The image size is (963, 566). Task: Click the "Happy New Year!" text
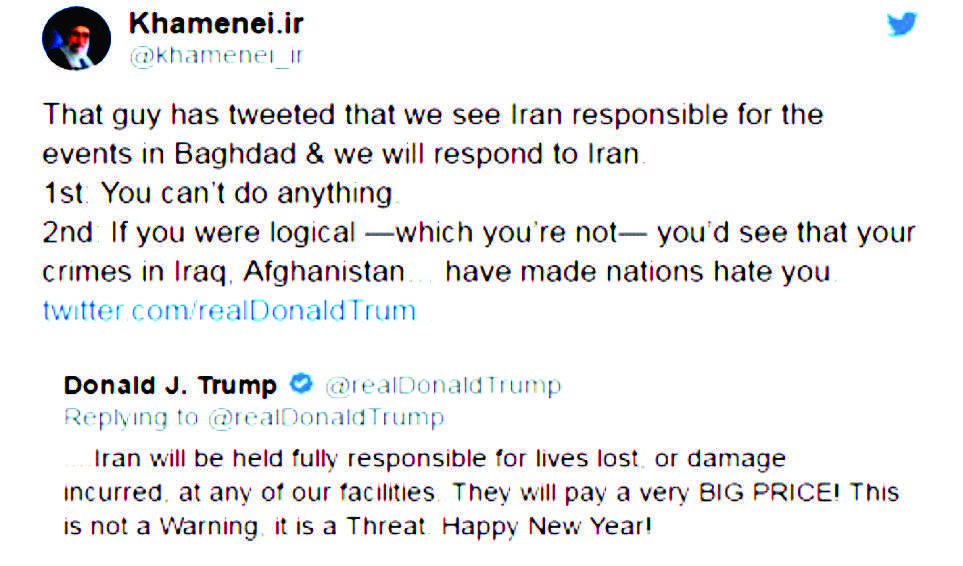point(548,525)
